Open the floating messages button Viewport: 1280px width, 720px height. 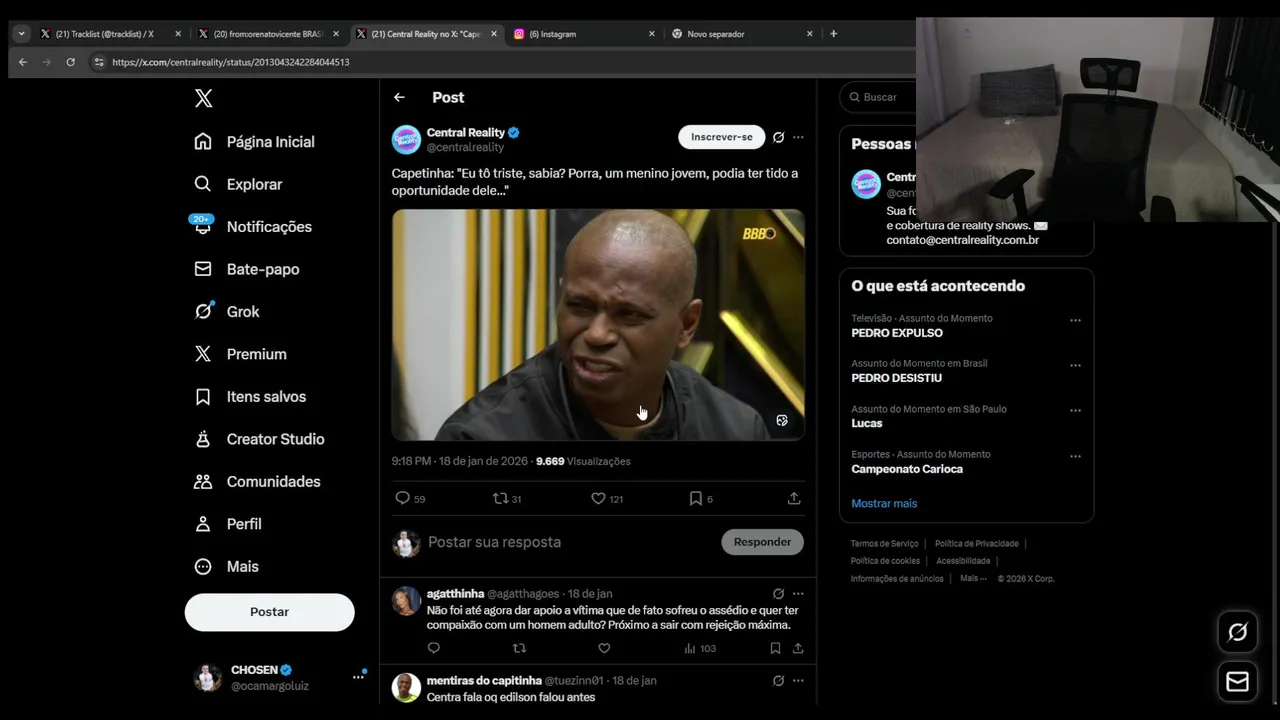click(1237, 682)
